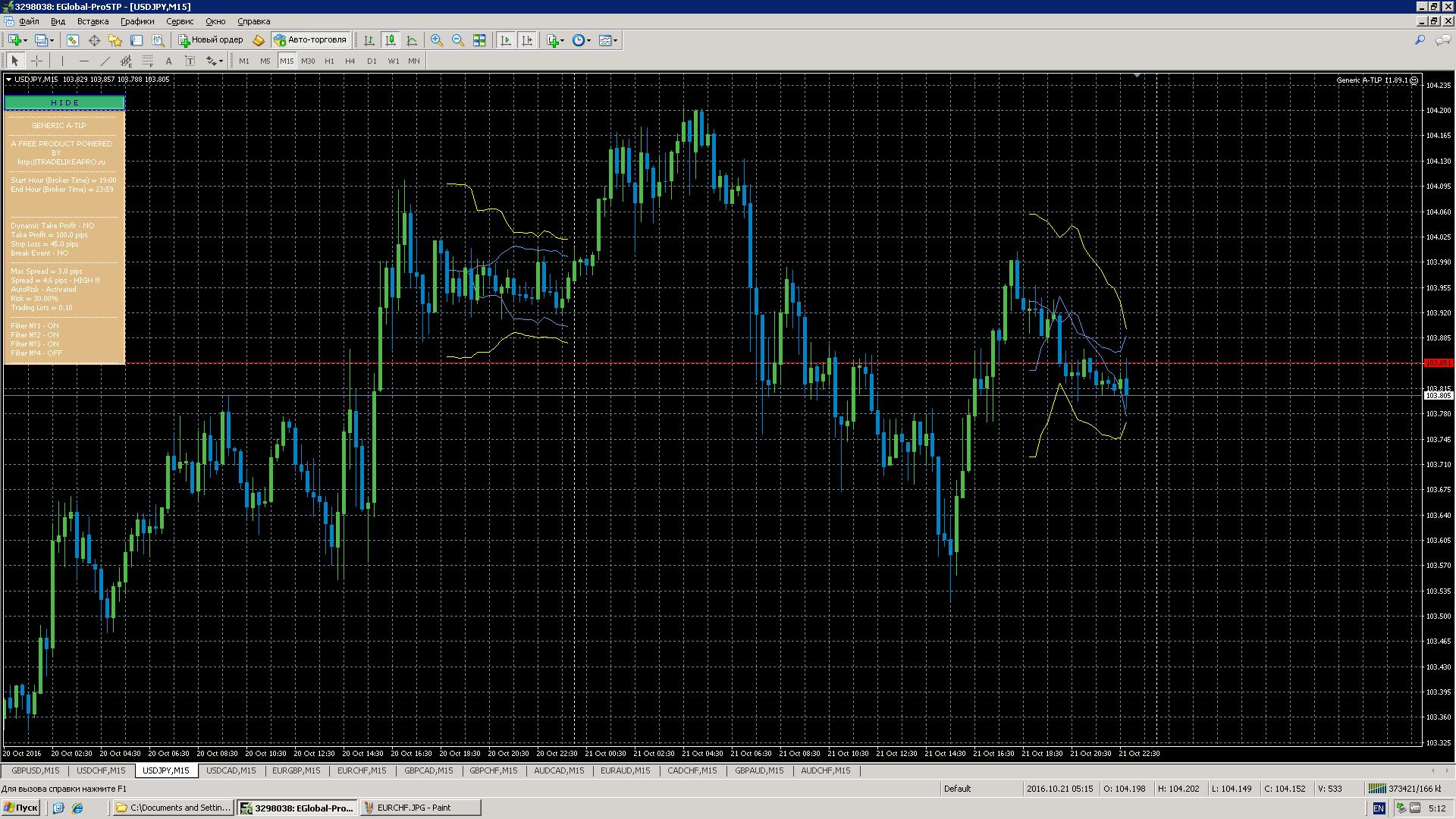This screenshot has height=819, width=1456.
Task: Click USDJPY,M15 chart title triangle
Action: (x=8, y=80)
